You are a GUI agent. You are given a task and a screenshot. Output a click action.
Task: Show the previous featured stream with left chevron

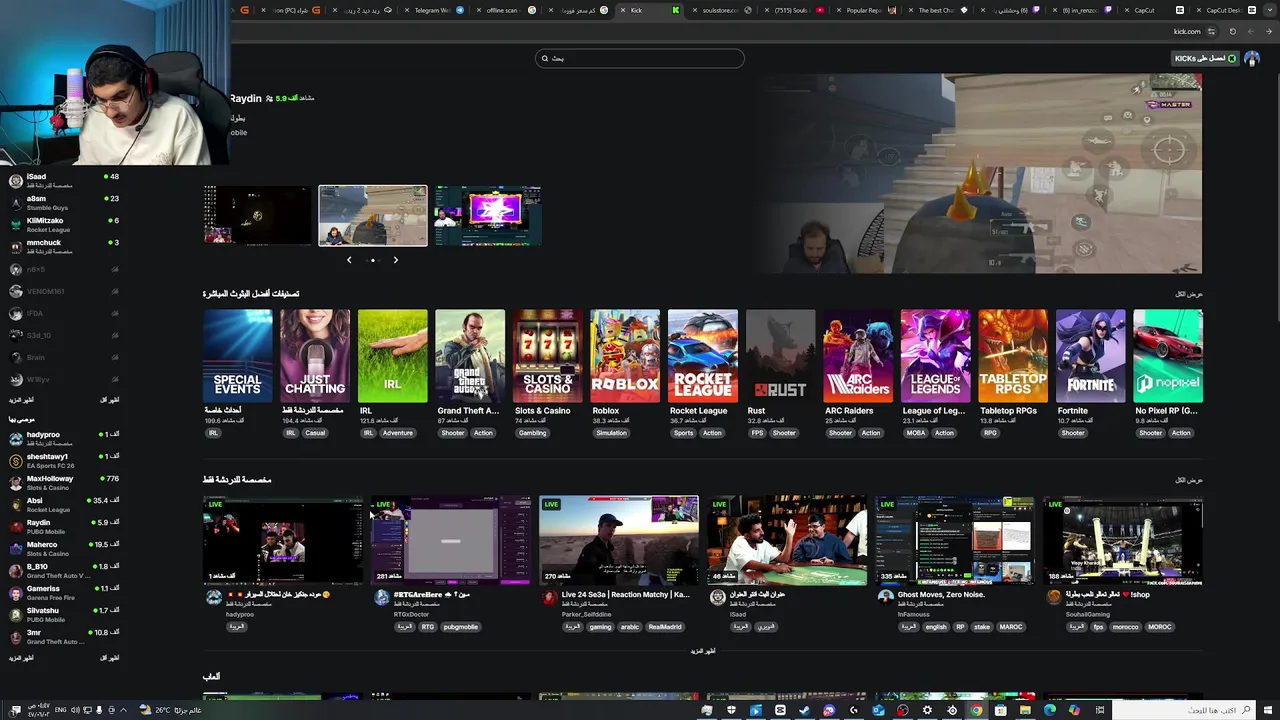click(x=349, y=260)
